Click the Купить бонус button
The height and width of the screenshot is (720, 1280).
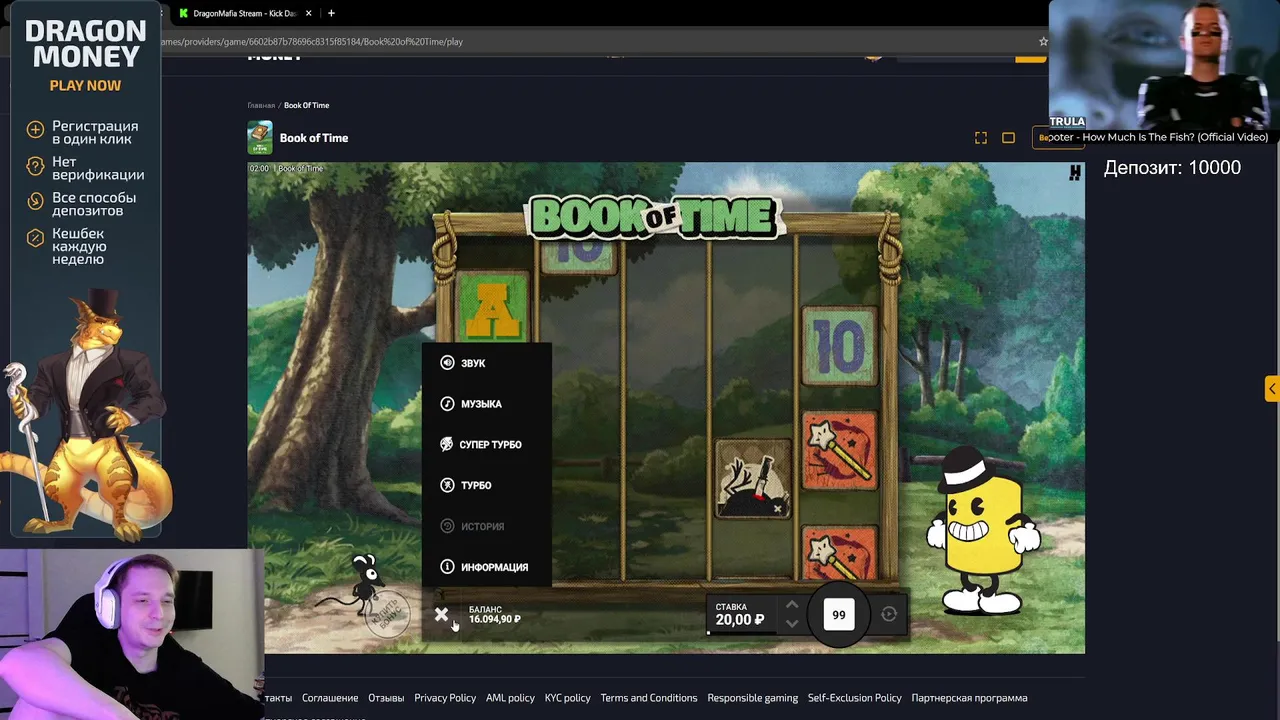point(386,612)
